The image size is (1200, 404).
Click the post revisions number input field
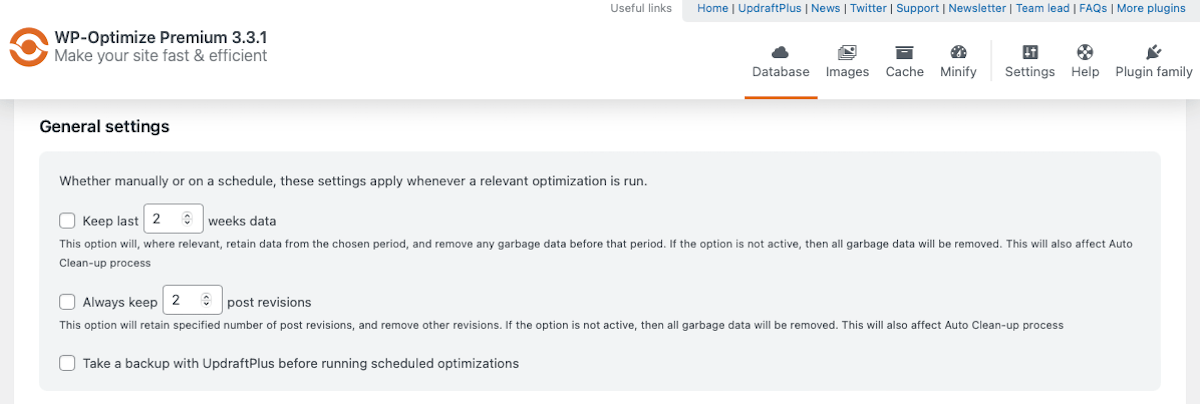(181, 300)
